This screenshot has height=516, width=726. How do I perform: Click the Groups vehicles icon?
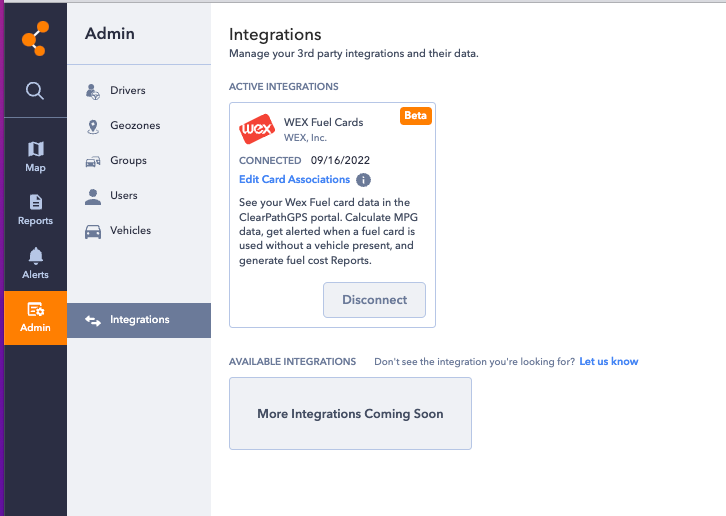click(93, 161)
